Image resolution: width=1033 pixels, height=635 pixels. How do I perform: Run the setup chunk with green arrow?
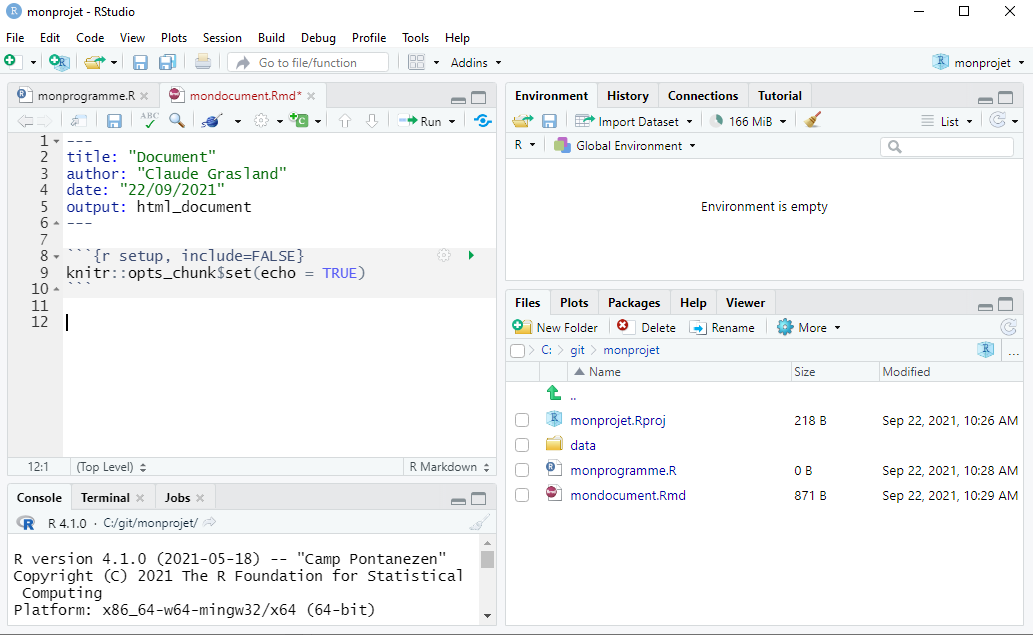pos(471,256)
